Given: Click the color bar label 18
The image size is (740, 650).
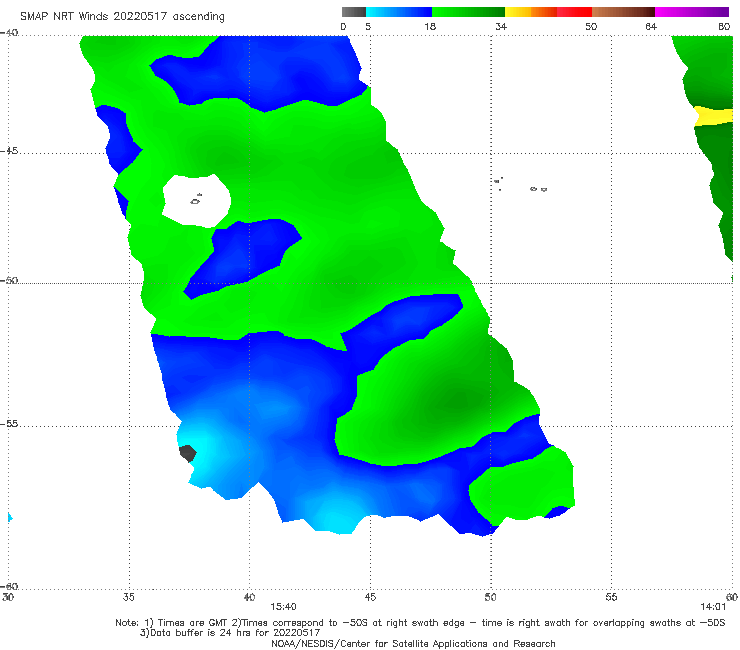Looking at the screenshot, I should (430, 26).
